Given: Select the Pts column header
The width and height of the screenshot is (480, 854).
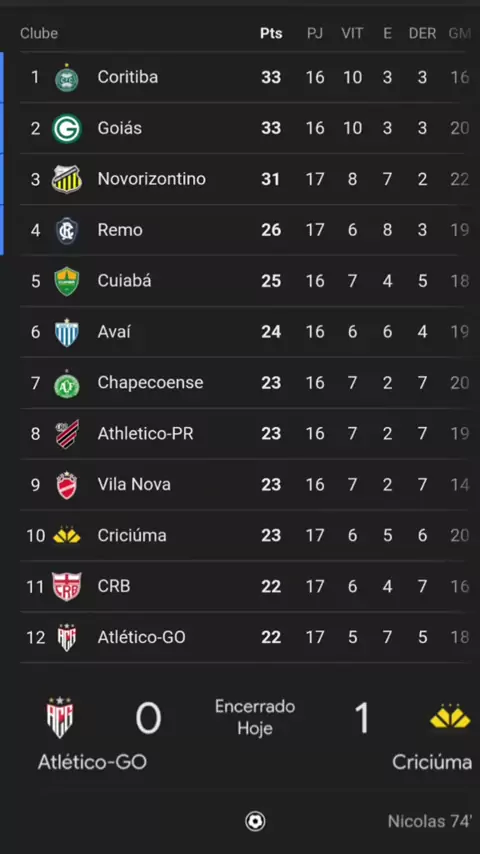Looking at the screenshot, I should pos(271,34).
